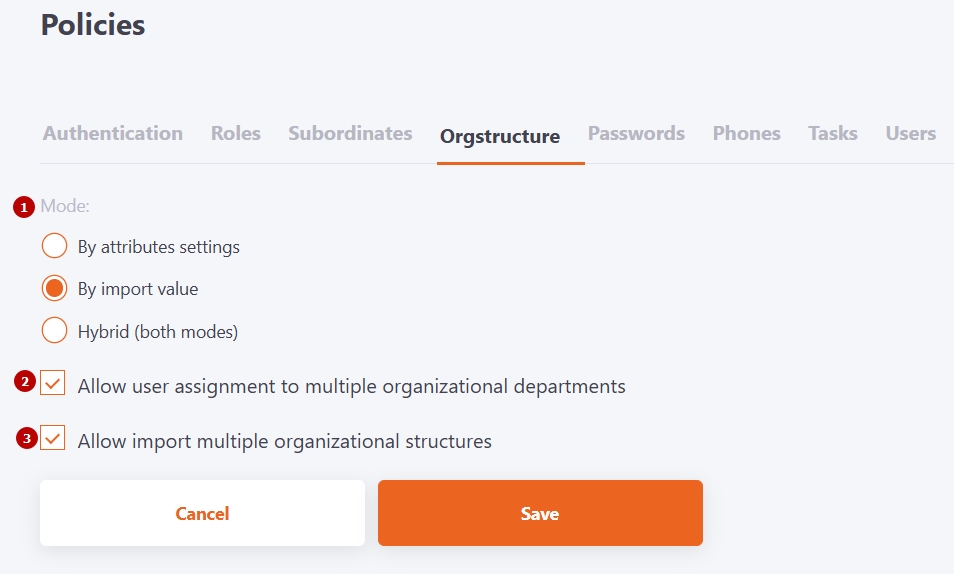The height and width of the screenshot is (574, 954).
Task: Click the red number 1 marker badge
Action: click(23, 207)
